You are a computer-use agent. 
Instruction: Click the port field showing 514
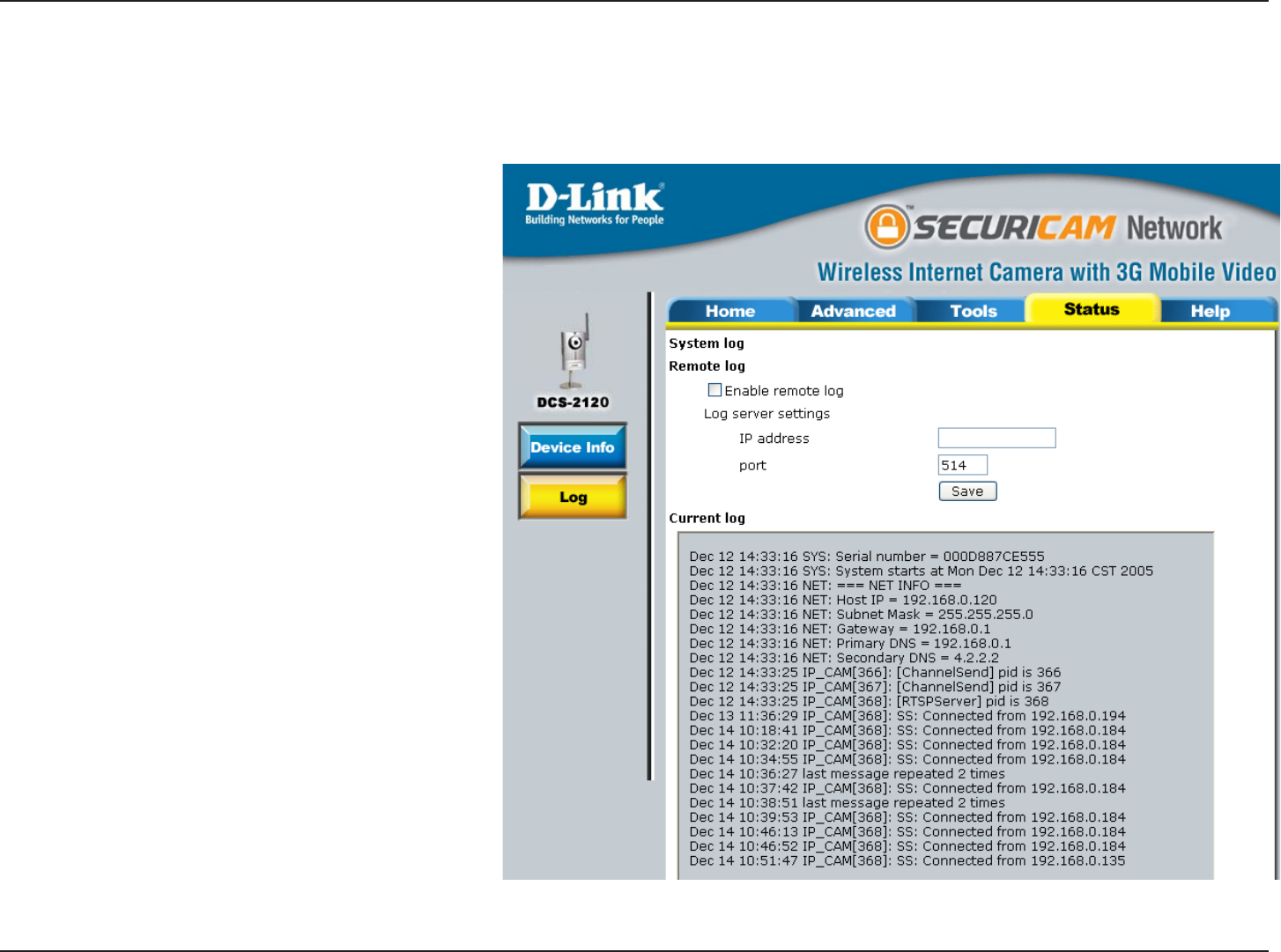click(962, 465)
